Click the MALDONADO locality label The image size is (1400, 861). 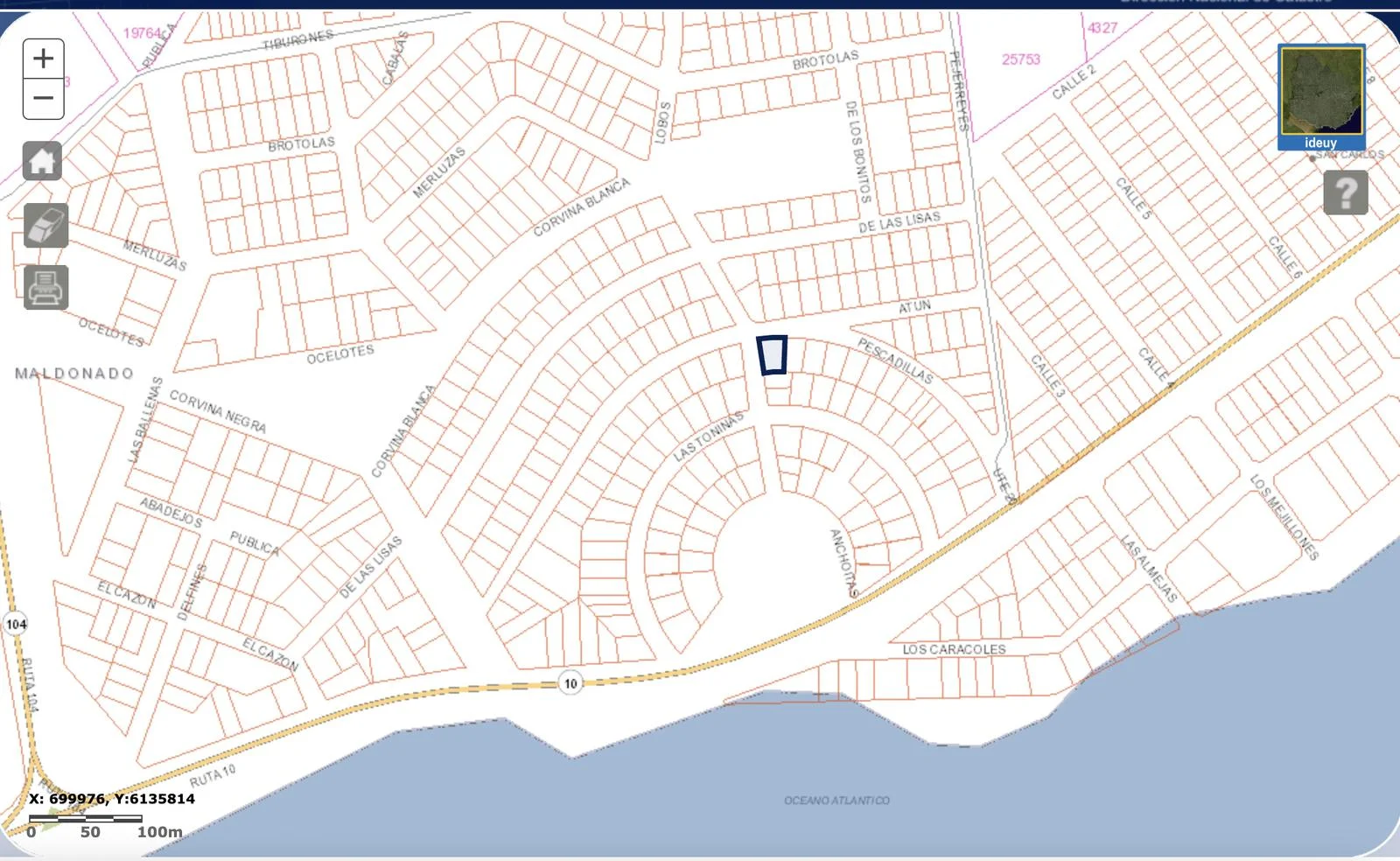[x=74, y=374]
